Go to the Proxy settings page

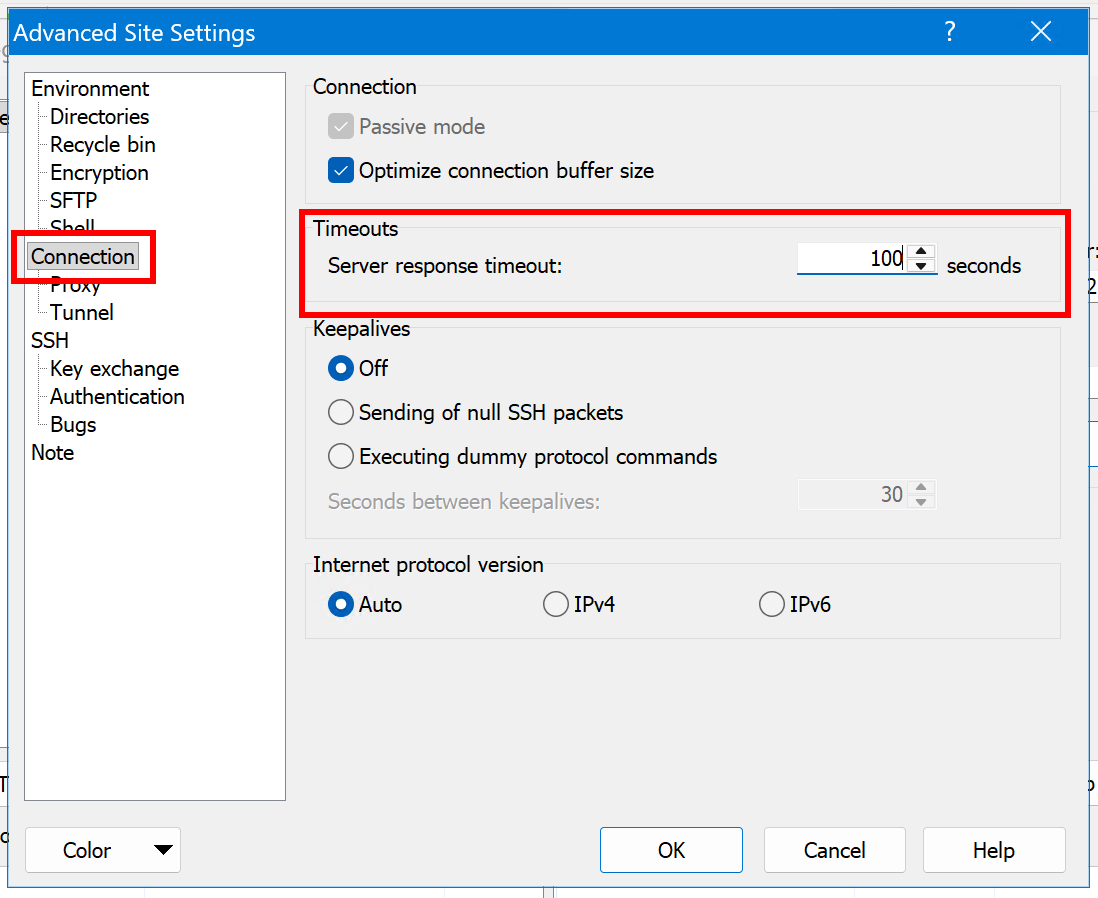(76, 286)
